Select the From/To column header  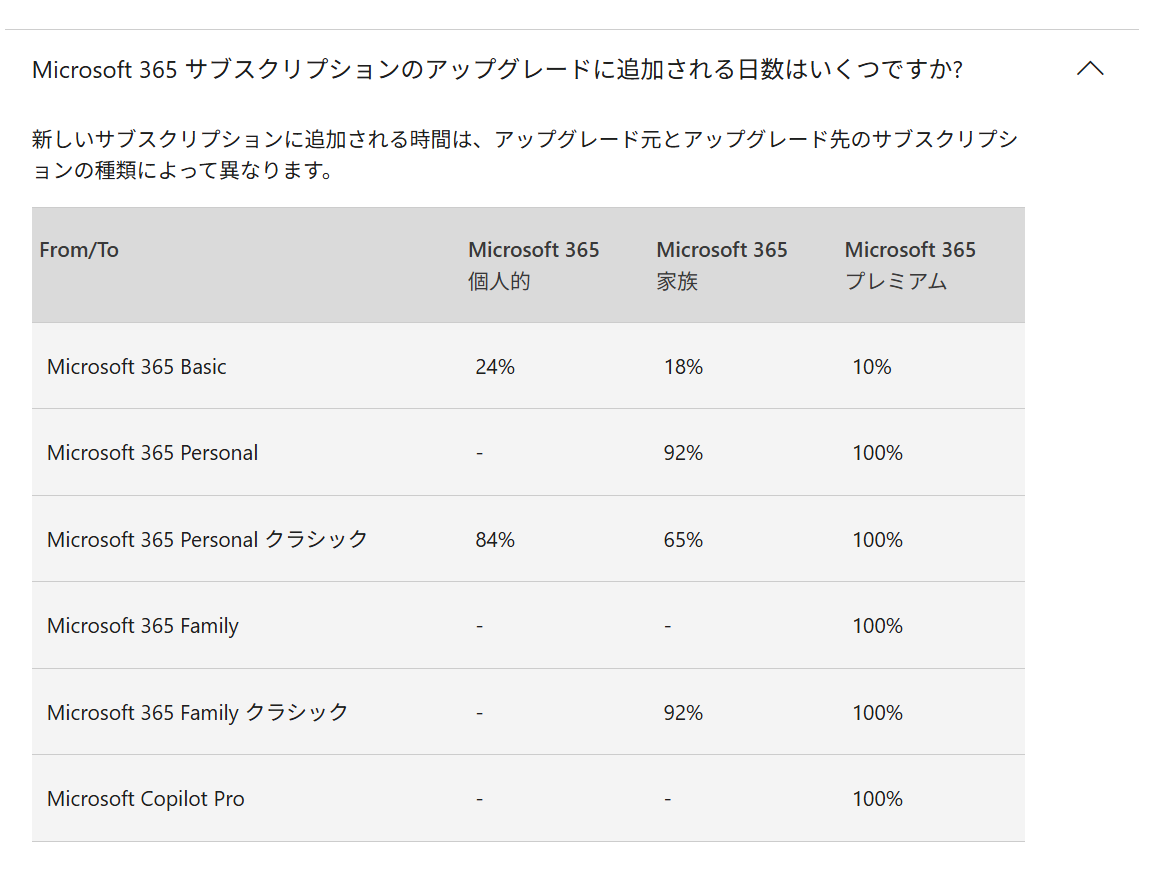[x=79, y=250]
